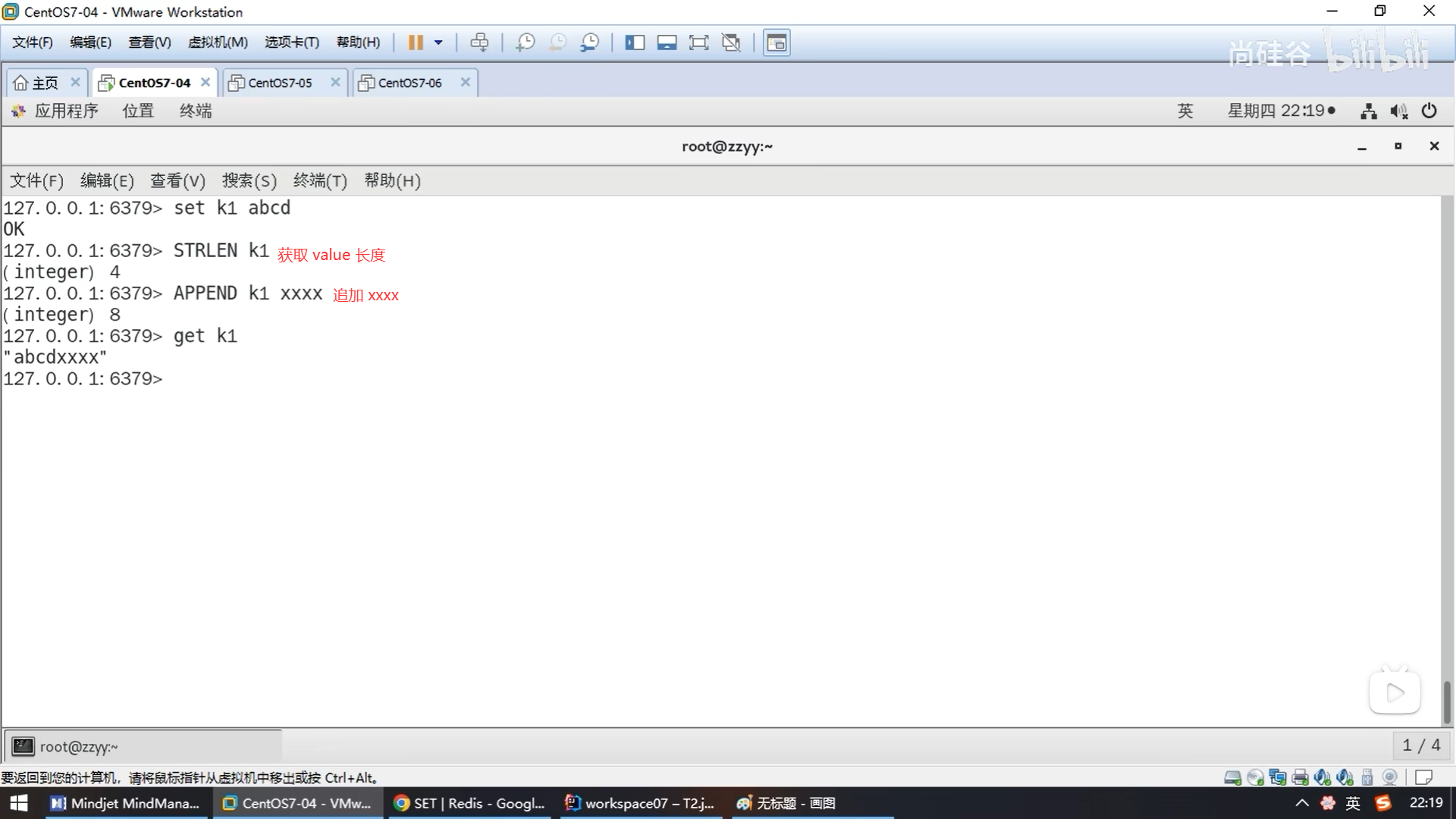Open the 虚拟机(M) menu
The height and width of the screenshot is (819, 1456).
coord(218,42)
